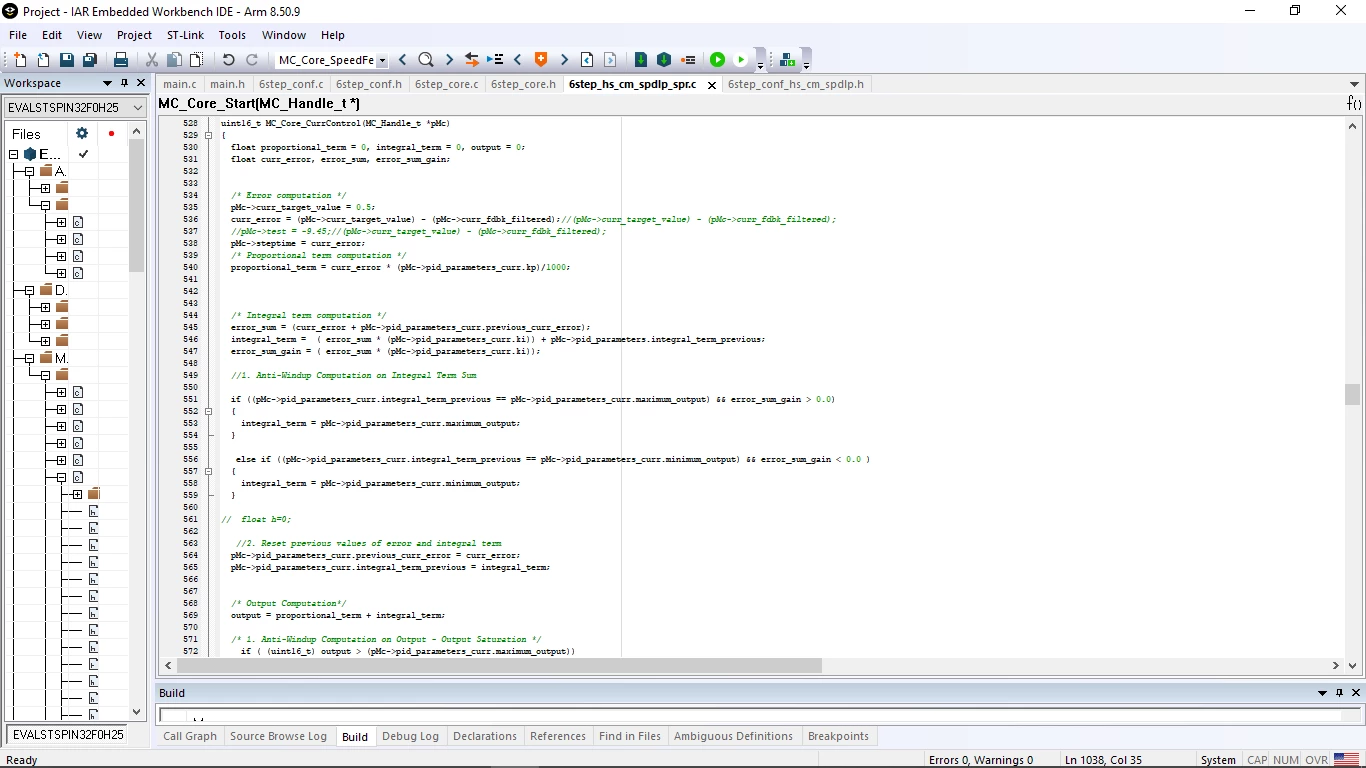1366x768 pixels.
Task: Toggle a breakpoint using the toolbar icon
Action: point(687,60)
